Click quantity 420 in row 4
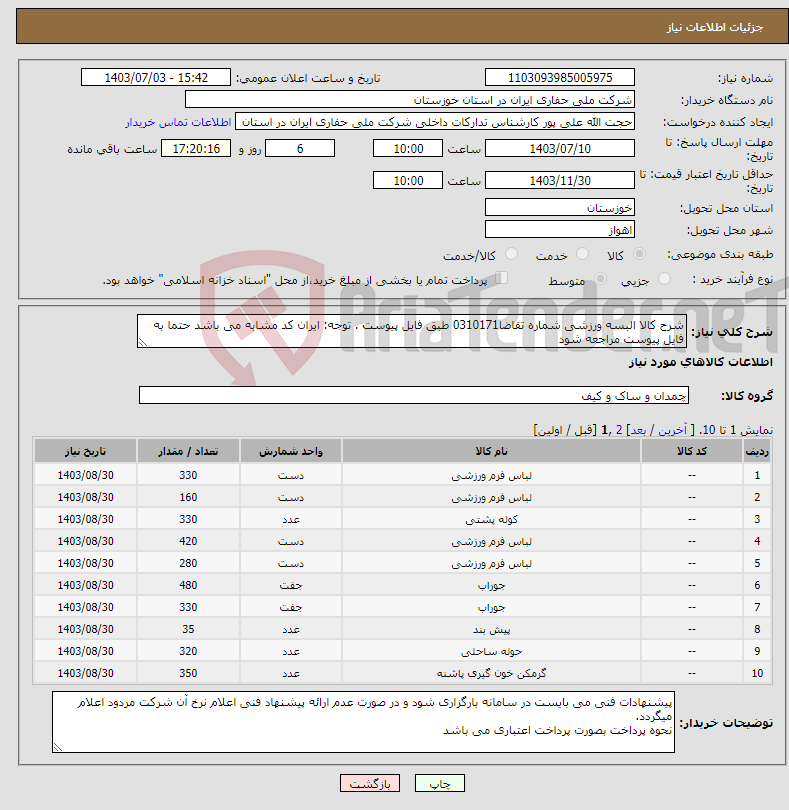This screenshot has width=789, height=810. click(188, 541)
